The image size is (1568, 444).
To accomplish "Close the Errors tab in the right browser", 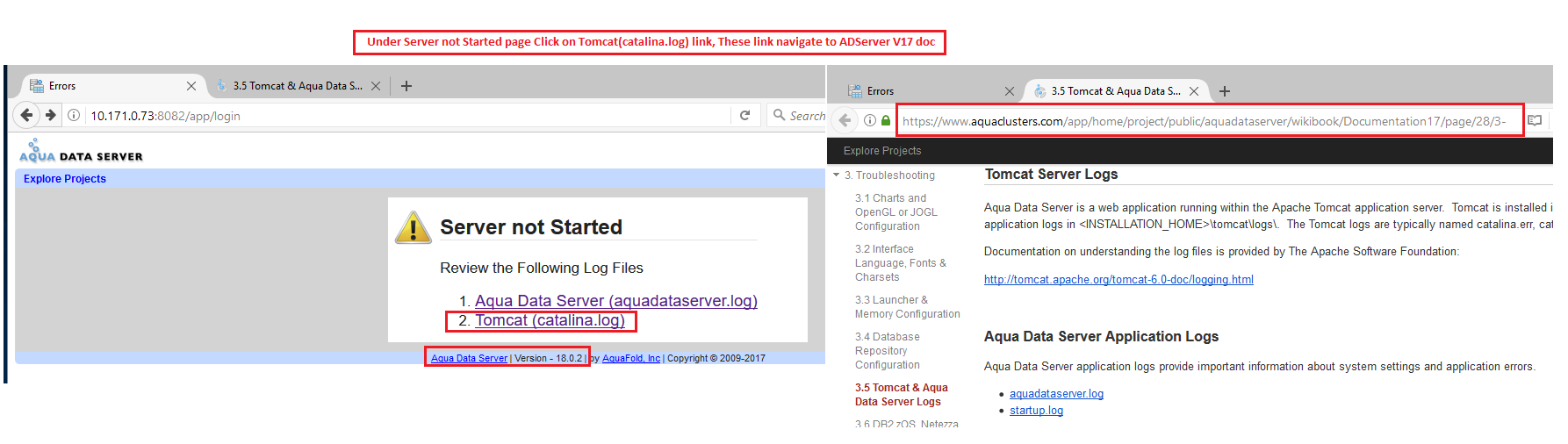I will pos(1010,91).
